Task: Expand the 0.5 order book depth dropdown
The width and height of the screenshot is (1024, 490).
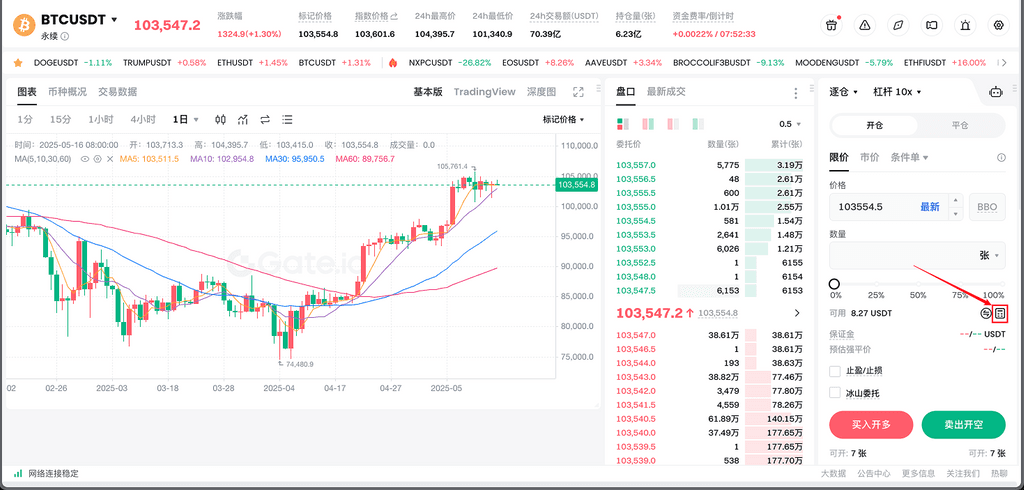Action: point(789,125)
